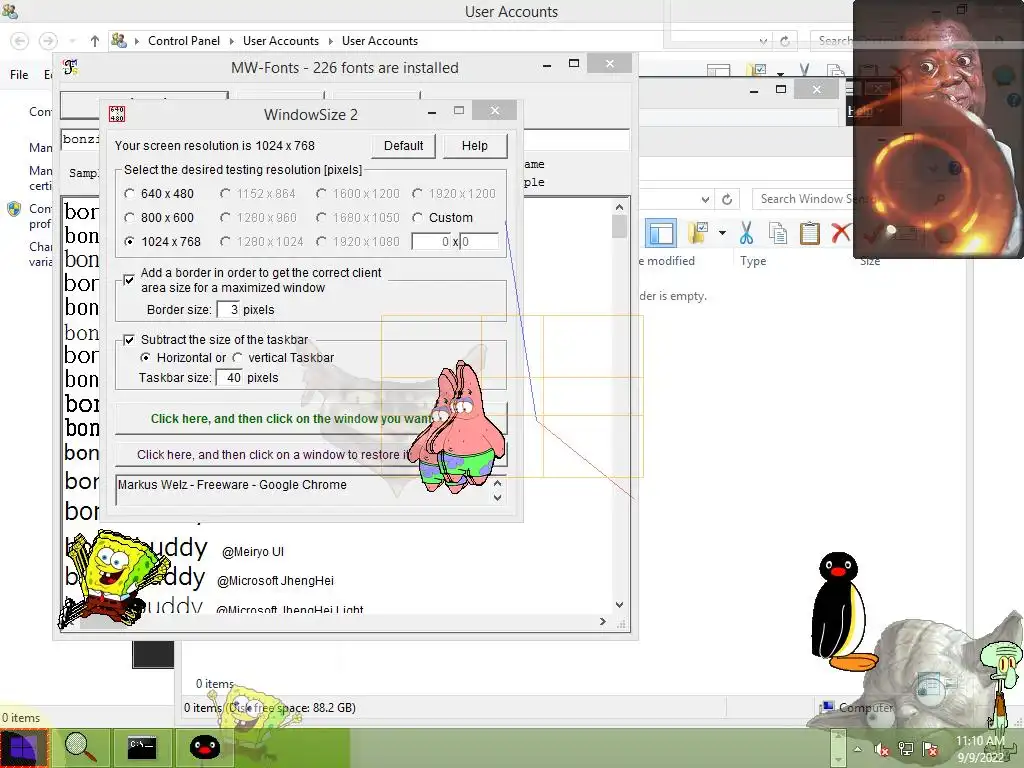Expand the Search Window address path dropdown
The width and height of the screenshot is (1024, 768).
[705, 199]
